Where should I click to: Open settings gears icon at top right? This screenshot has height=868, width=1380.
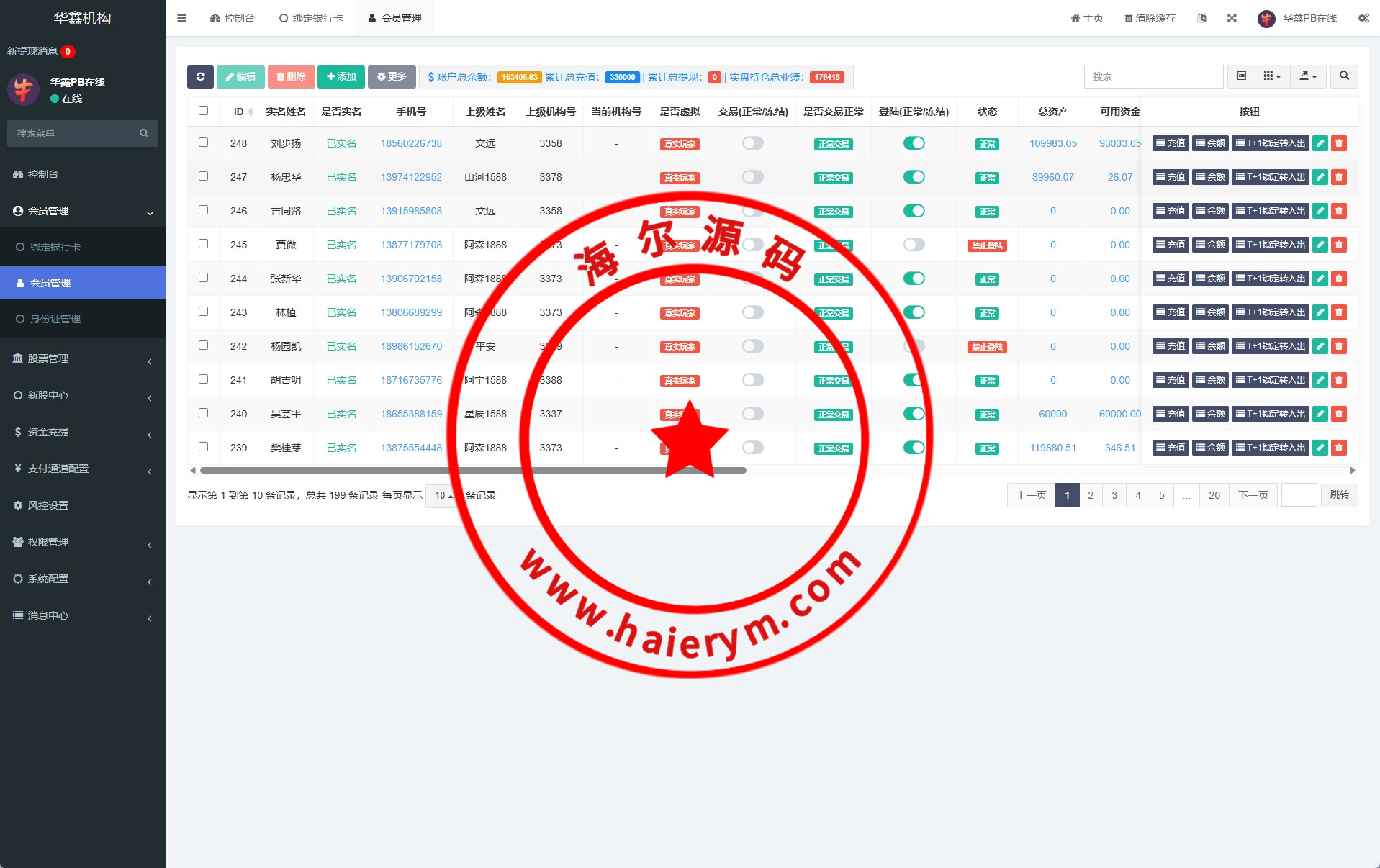[x=1363, y=18]
